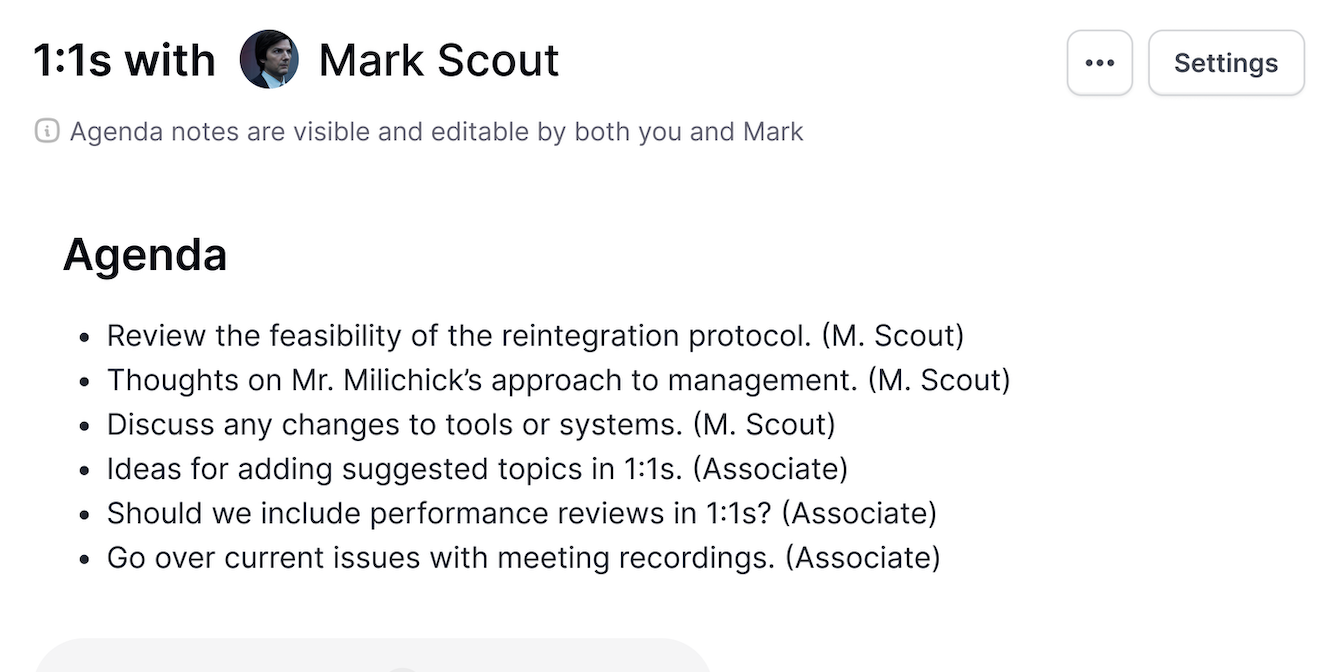Open the more options ellipsis menu
Screen dimensions: 1344x672
pyautogui.click(x=1099, y=63)
